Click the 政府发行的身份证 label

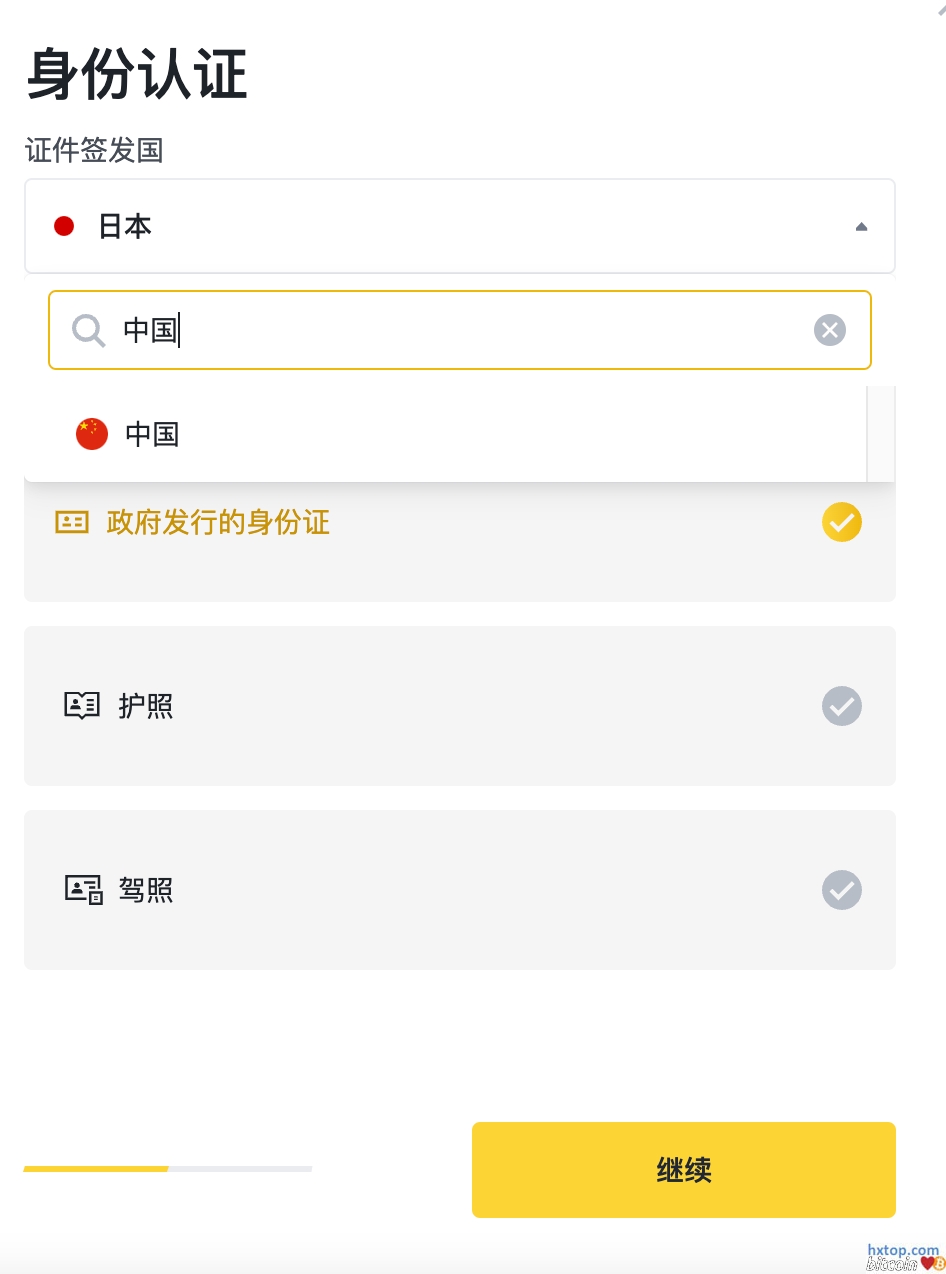tap(218, 522)
